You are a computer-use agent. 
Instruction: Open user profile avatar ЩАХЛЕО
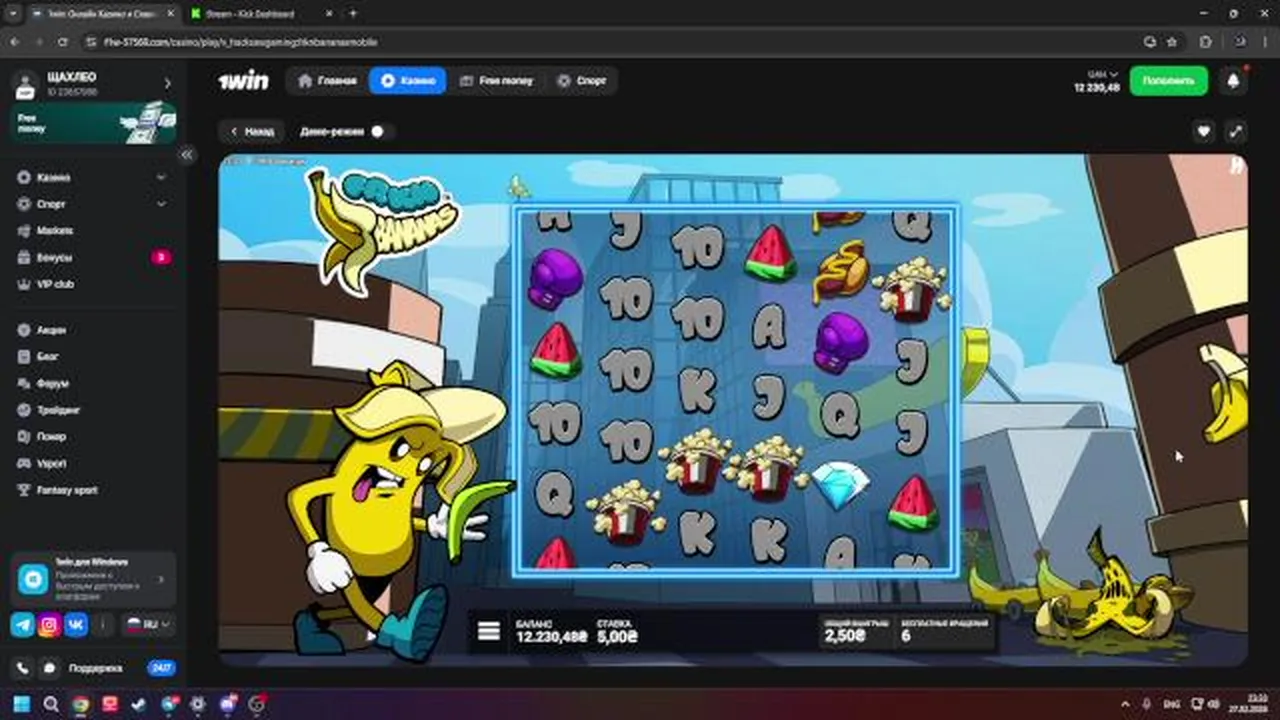coord(26,84)
